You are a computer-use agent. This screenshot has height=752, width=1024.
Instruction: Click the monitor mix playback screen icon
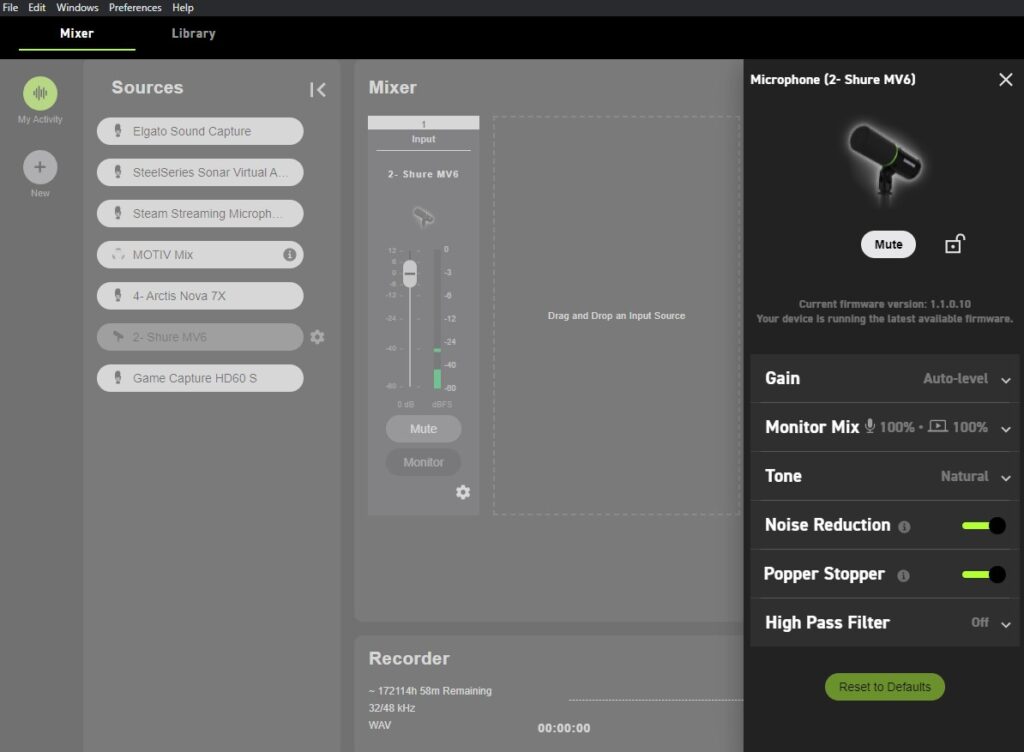point(938,426)
